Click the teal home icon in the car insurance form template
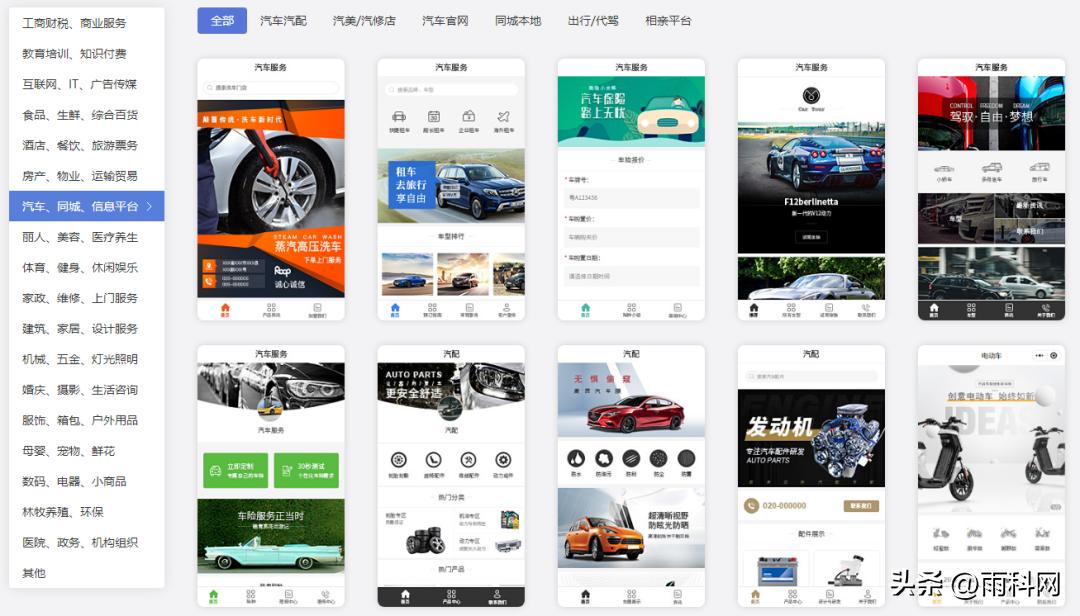The width and height of the screenshot is (1080, 616). 585,308
